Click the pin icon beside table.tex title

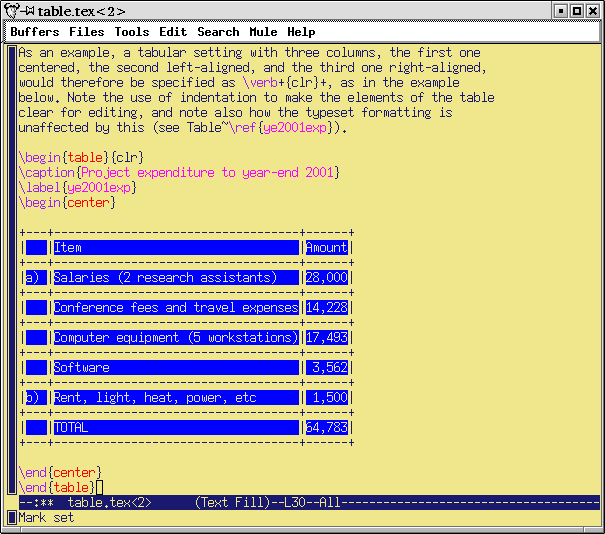point(29,11)
